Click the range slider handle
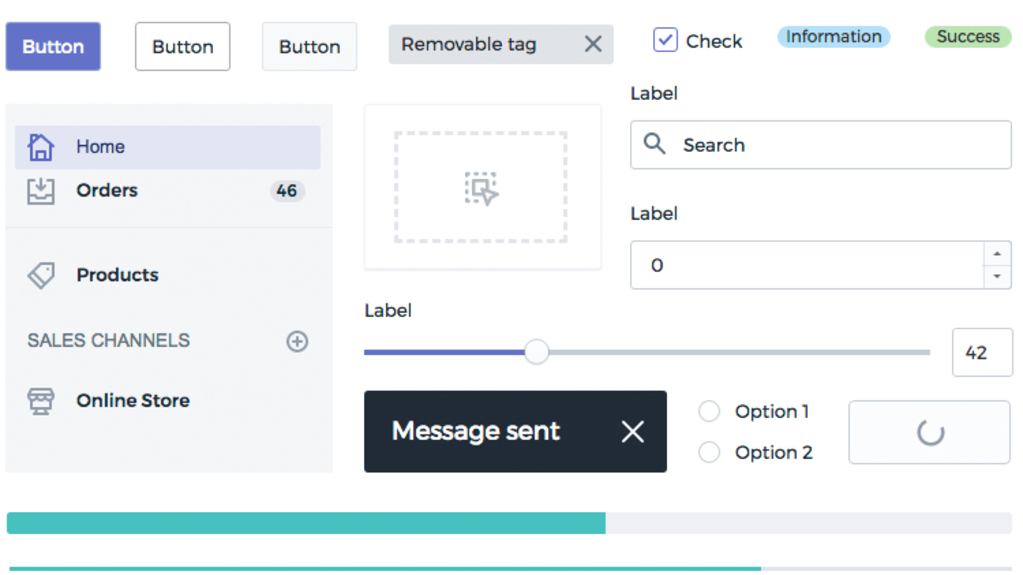 coord(536,352)
